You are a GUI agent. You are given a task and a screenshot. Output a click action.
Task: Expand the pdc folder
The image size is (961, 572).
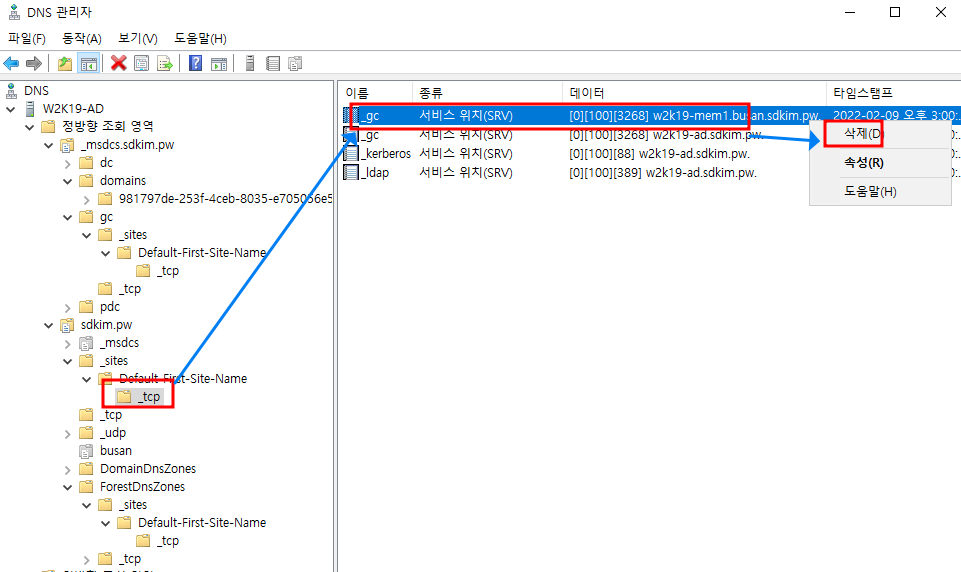click(67, 307)
